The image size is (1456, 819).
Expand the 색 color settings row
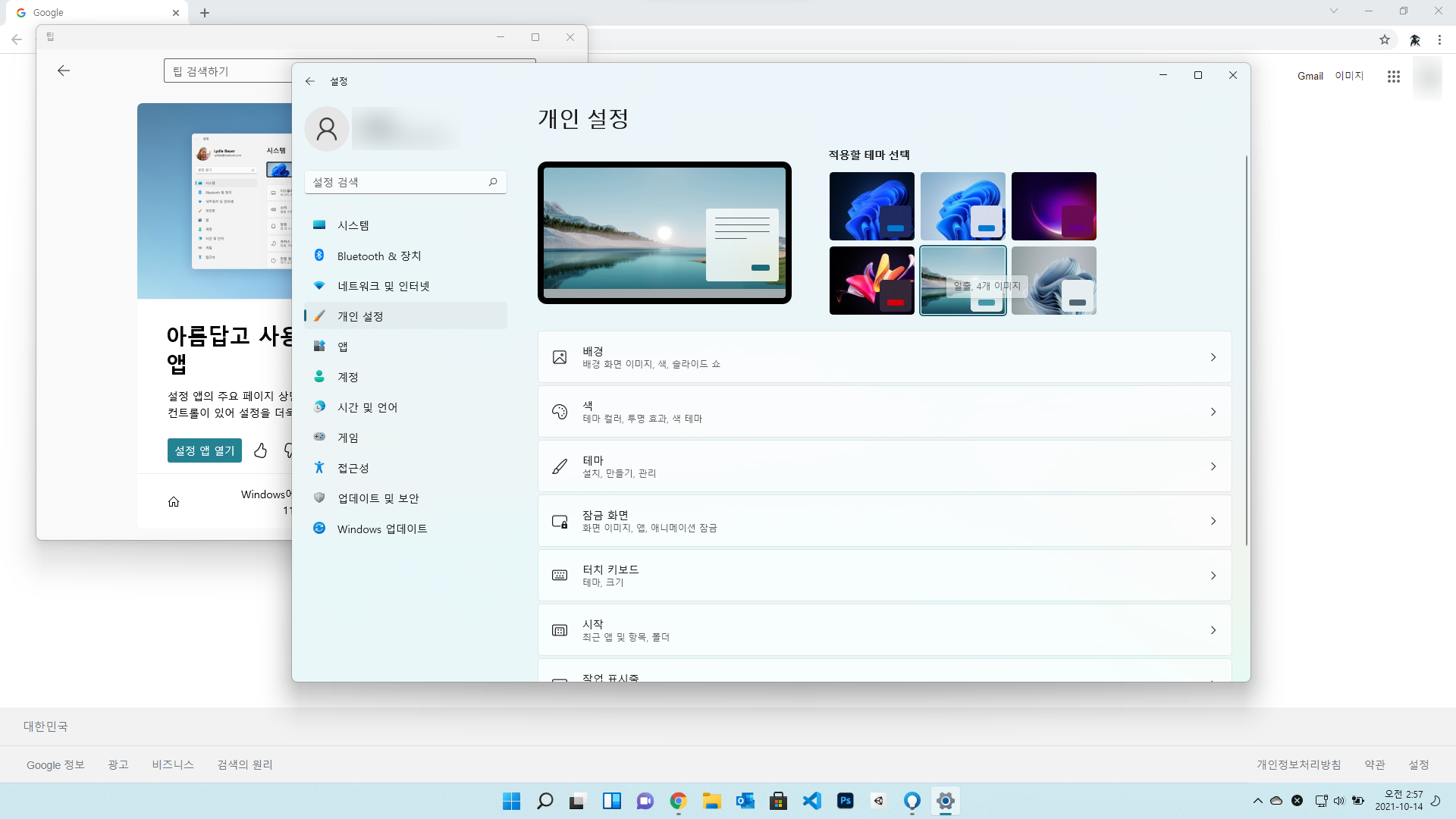884,412
